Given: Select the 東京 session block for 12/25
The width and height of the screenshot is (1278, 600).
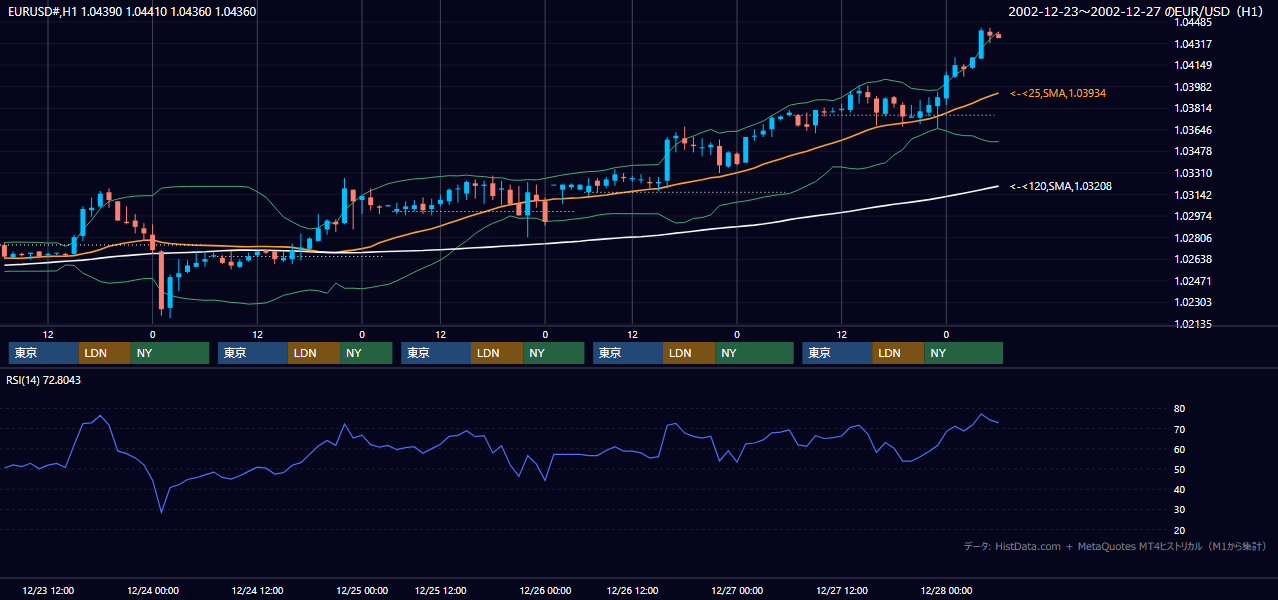Looking at the screenshot, I should click(x=436, y=353).
